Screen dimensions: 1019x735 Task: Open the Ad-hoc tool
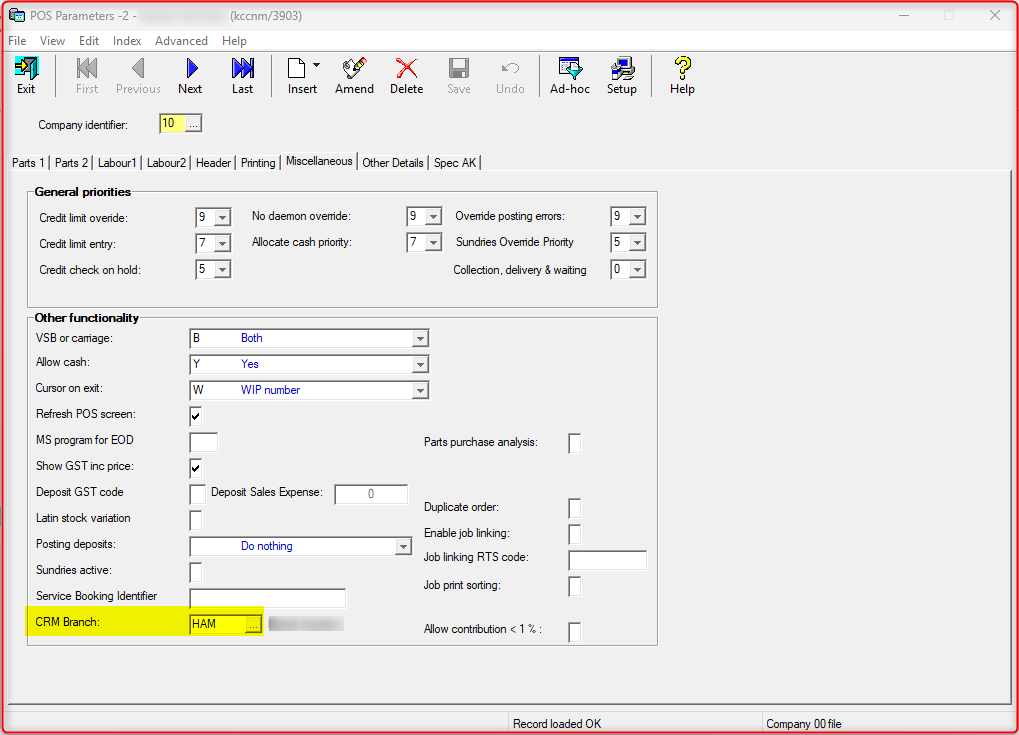click(x=570, y=76)
